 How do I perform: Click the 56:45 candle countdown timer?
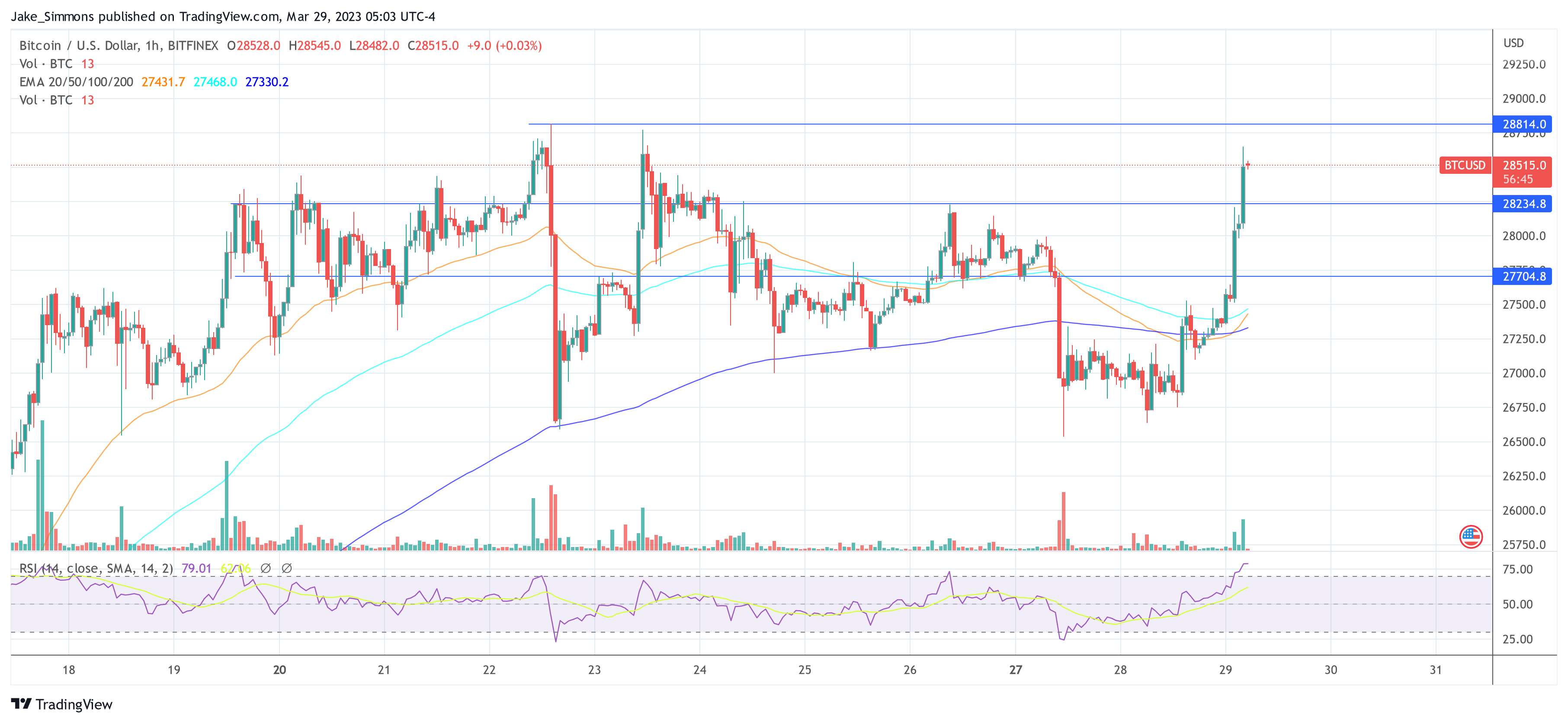(1517, 179)
